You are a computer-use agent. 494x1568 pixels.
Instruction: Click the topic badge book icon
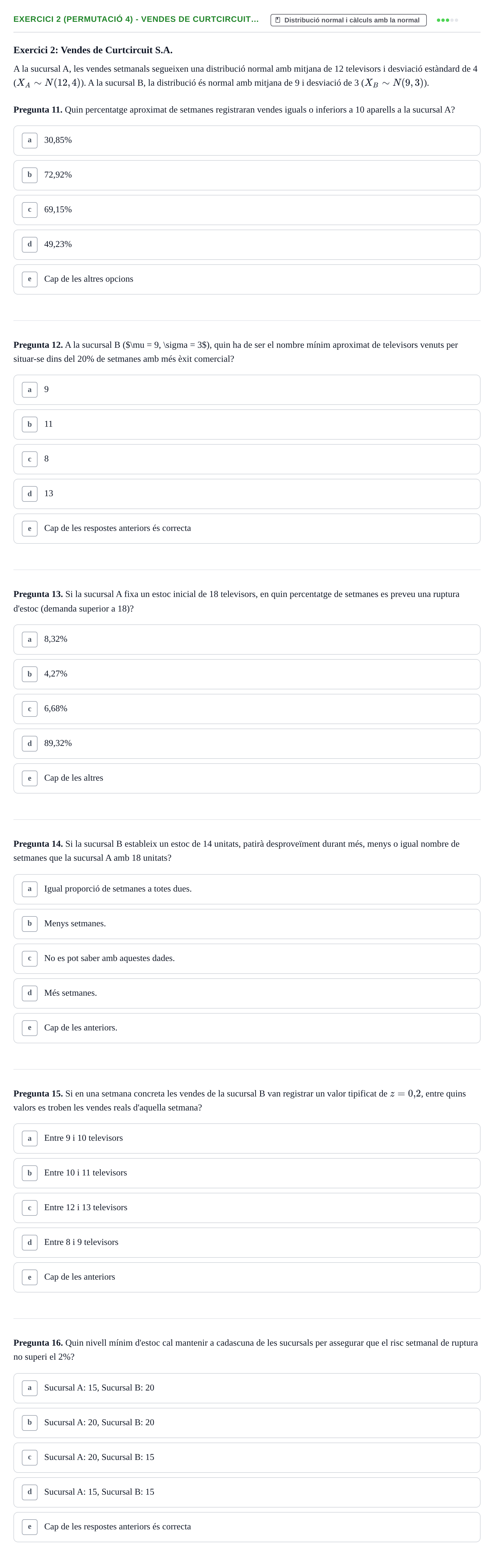pyautogui.click(x=278, y=20)
